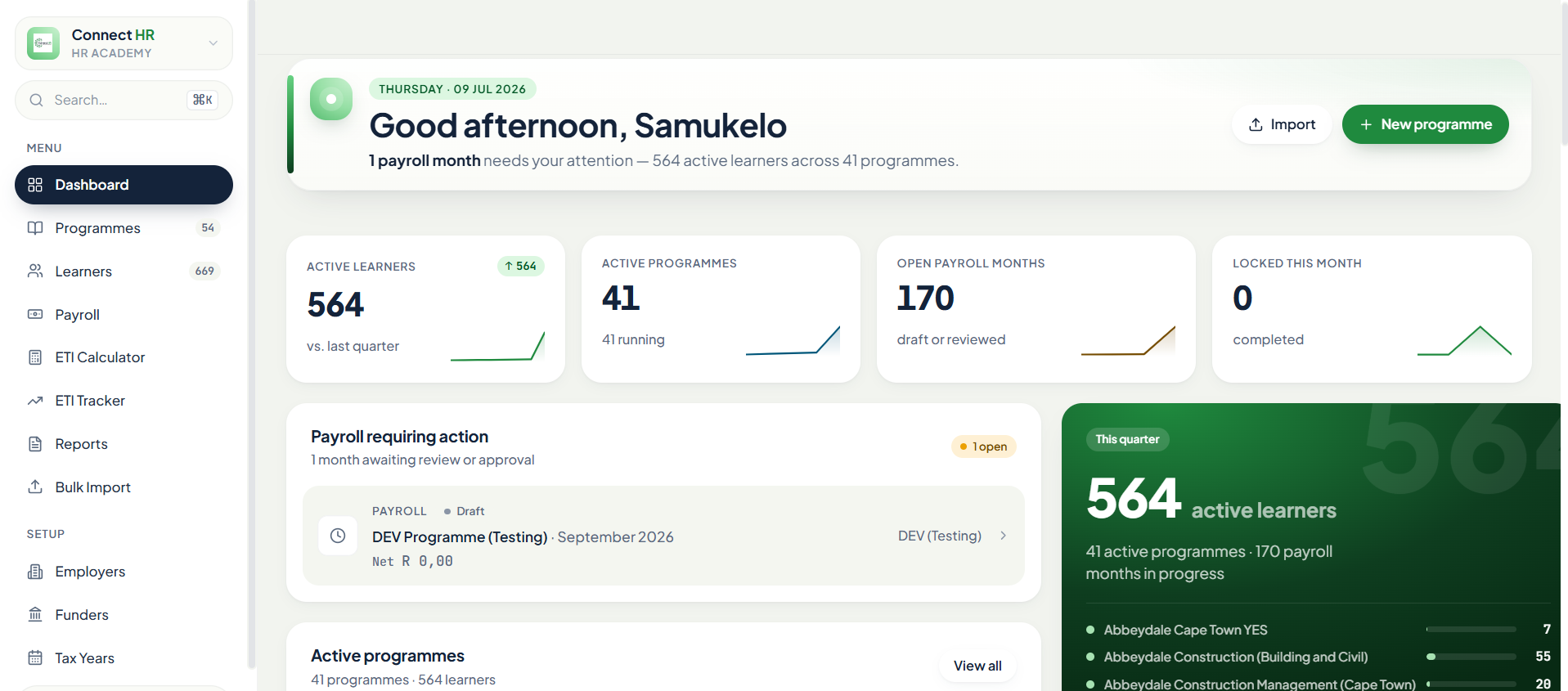1568x691 pixels.
Task: Open ETI Tracker from the menu
Action: point(124,401)
